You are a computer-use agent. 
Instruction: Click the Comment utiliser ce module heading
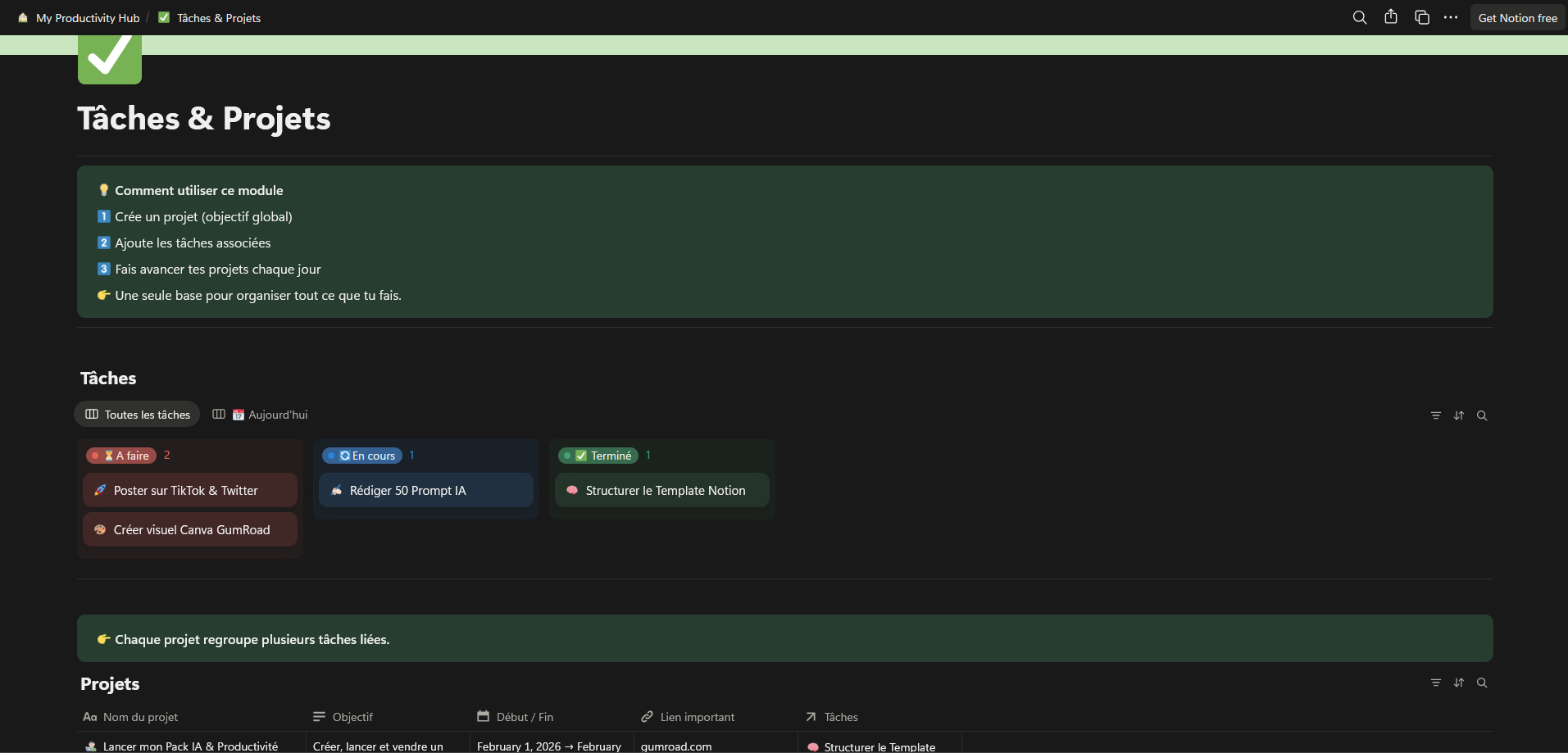199,190
